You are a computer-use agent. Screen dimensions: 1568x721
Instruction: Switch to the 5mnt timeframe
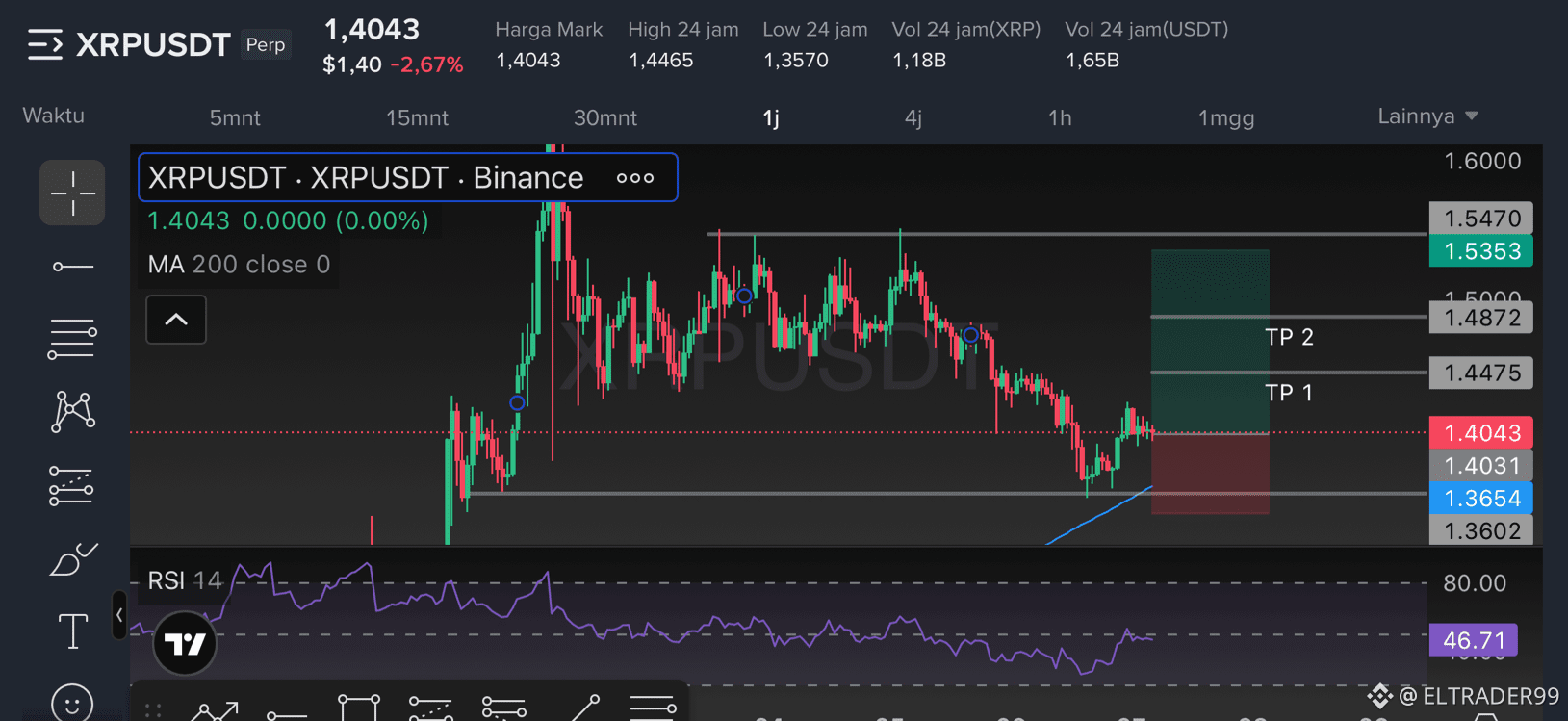click(235, 117)
